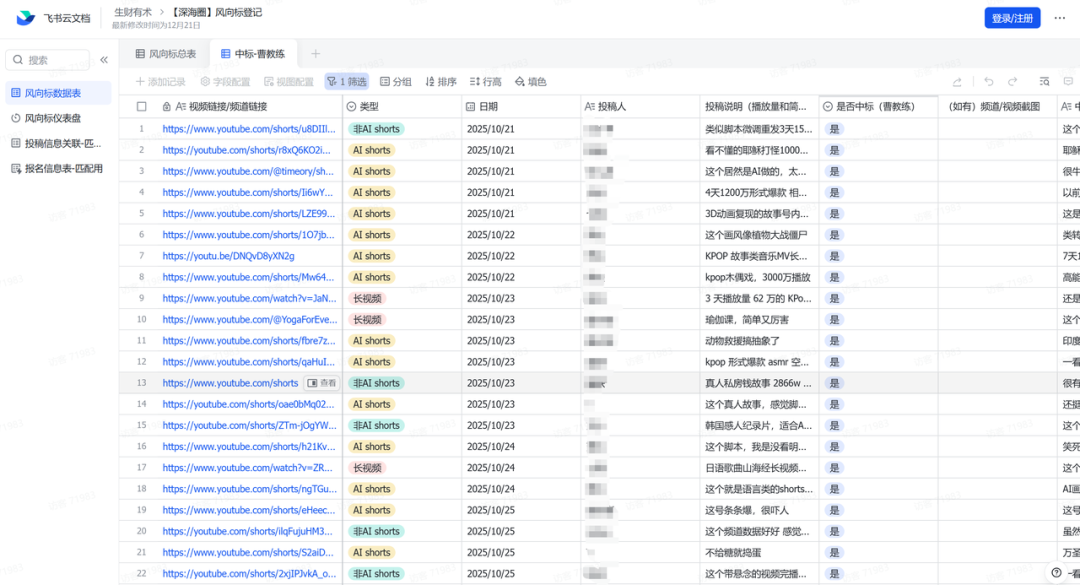Viewport: 1080px width, 585px height.
Task: Click the redo arrow icon
Action: (x=1012, y=81)
